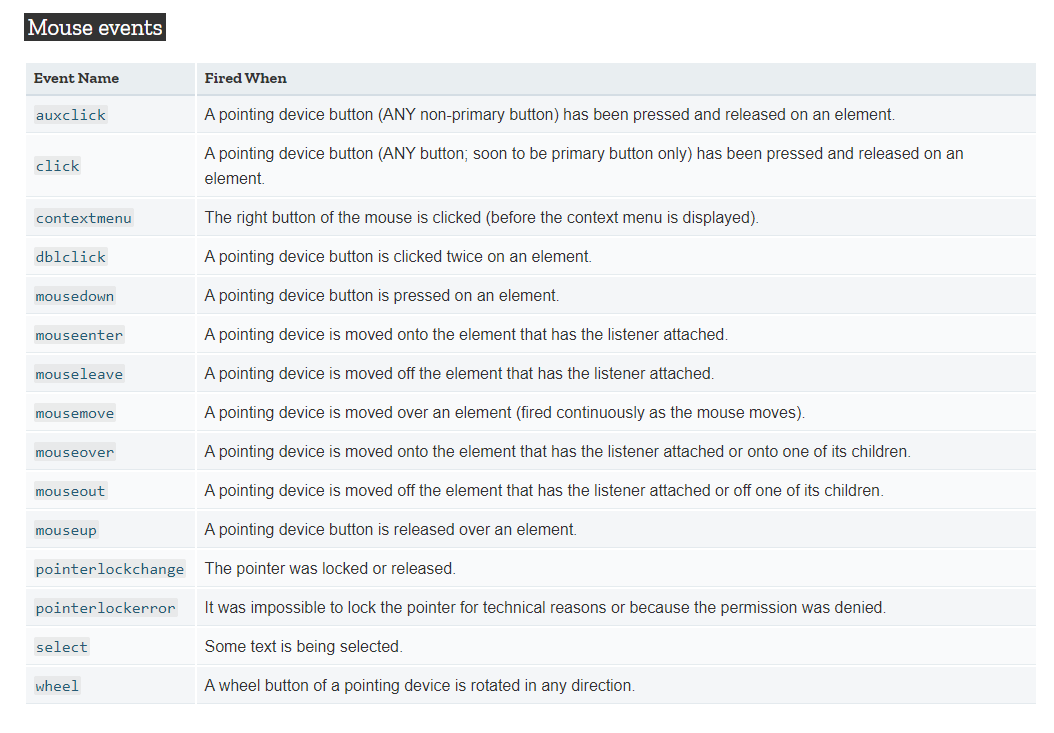Click the wheel button rotation description

point(419,685)
